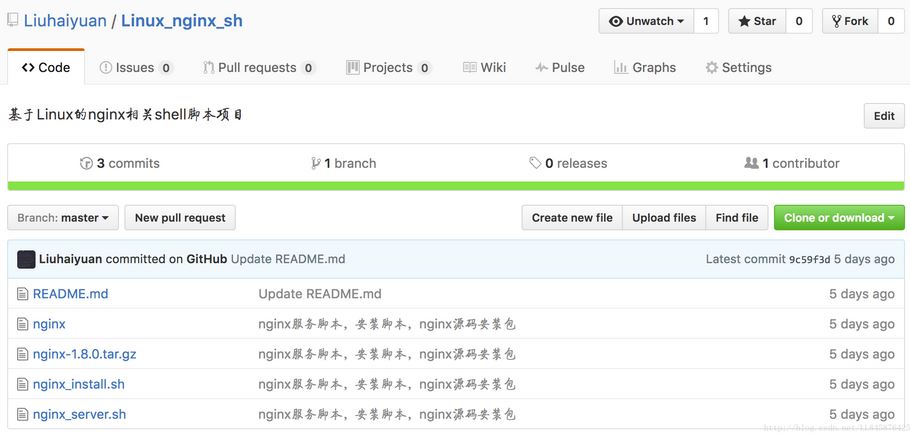Click forks count 0 next to Fork

tap(891, 21)
